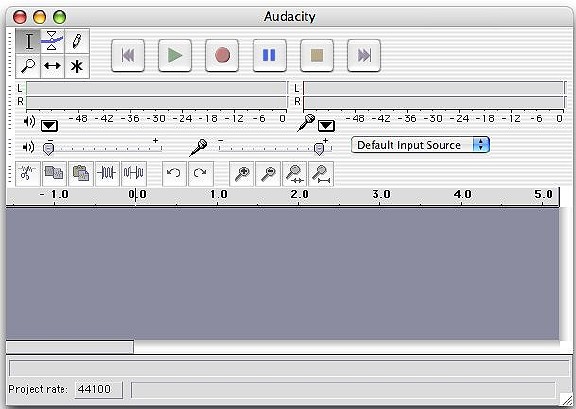Click the Undo arrow icon

point(174,173)
